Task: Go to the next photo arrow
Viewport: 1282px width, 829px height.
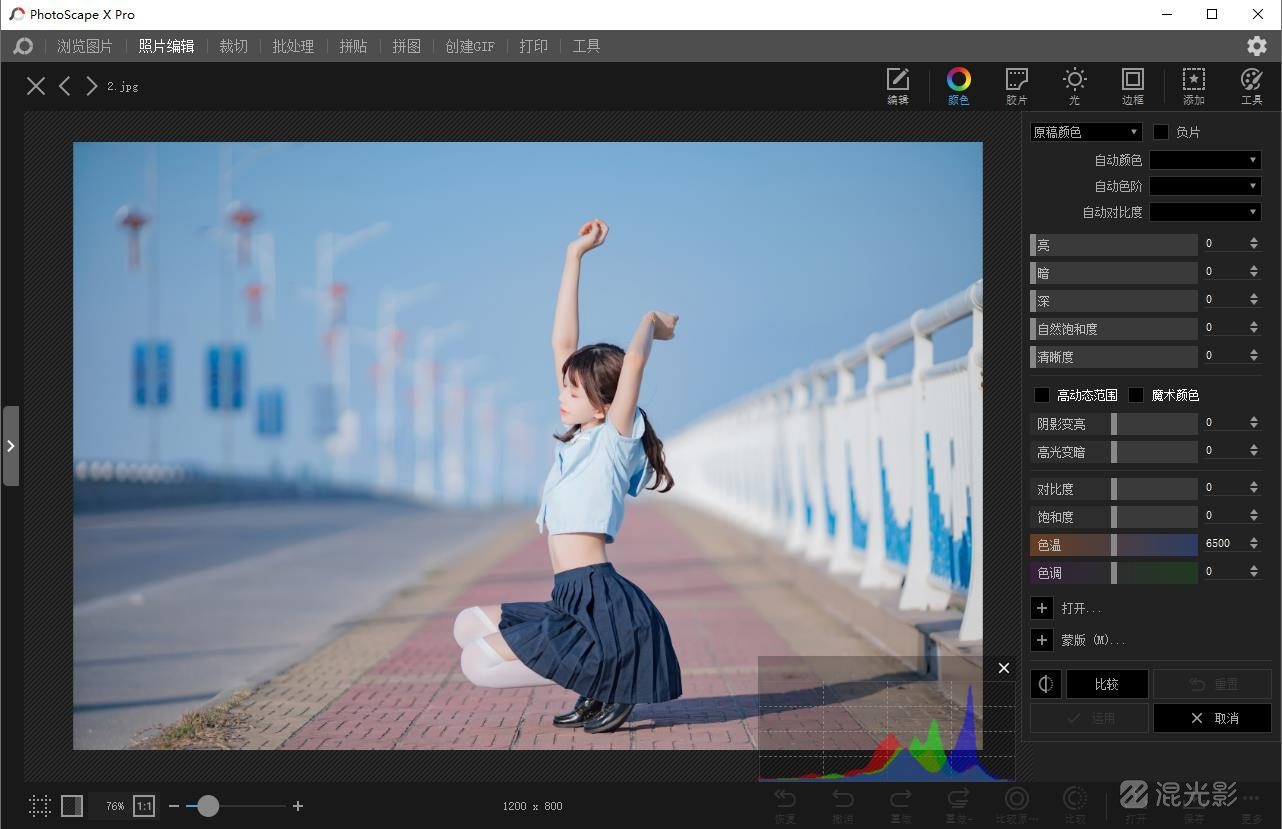Action: tap(91, 86)
